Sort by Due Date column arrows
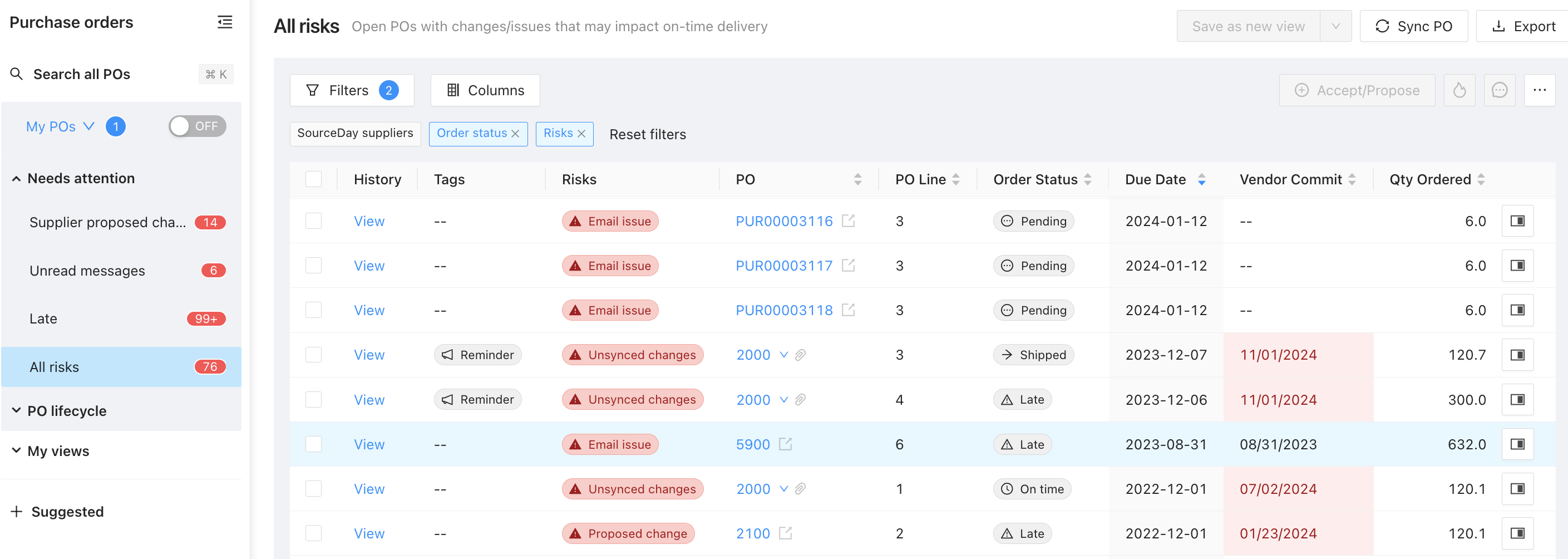The width and height of the screenshot is (1568, 559). coord(1201,180)
